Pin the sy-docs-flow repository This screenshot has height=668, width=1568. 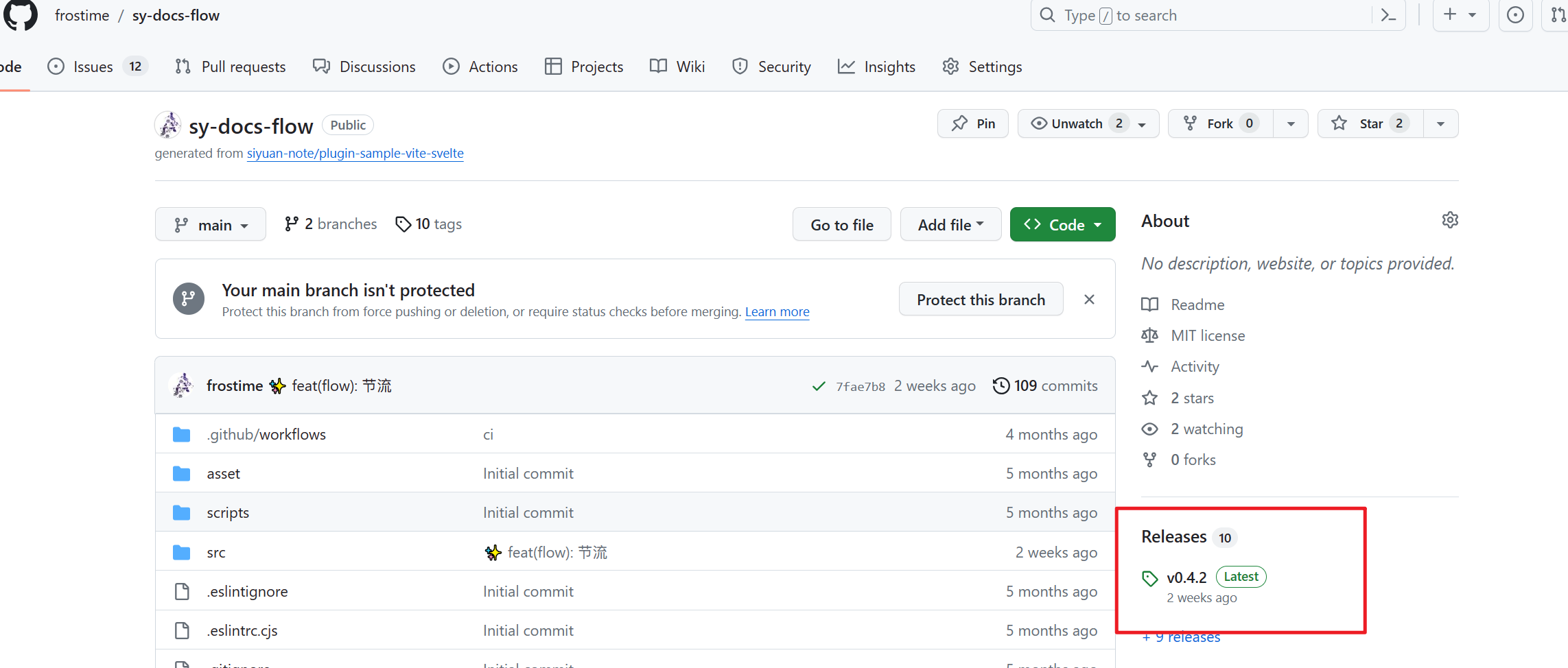973,123
